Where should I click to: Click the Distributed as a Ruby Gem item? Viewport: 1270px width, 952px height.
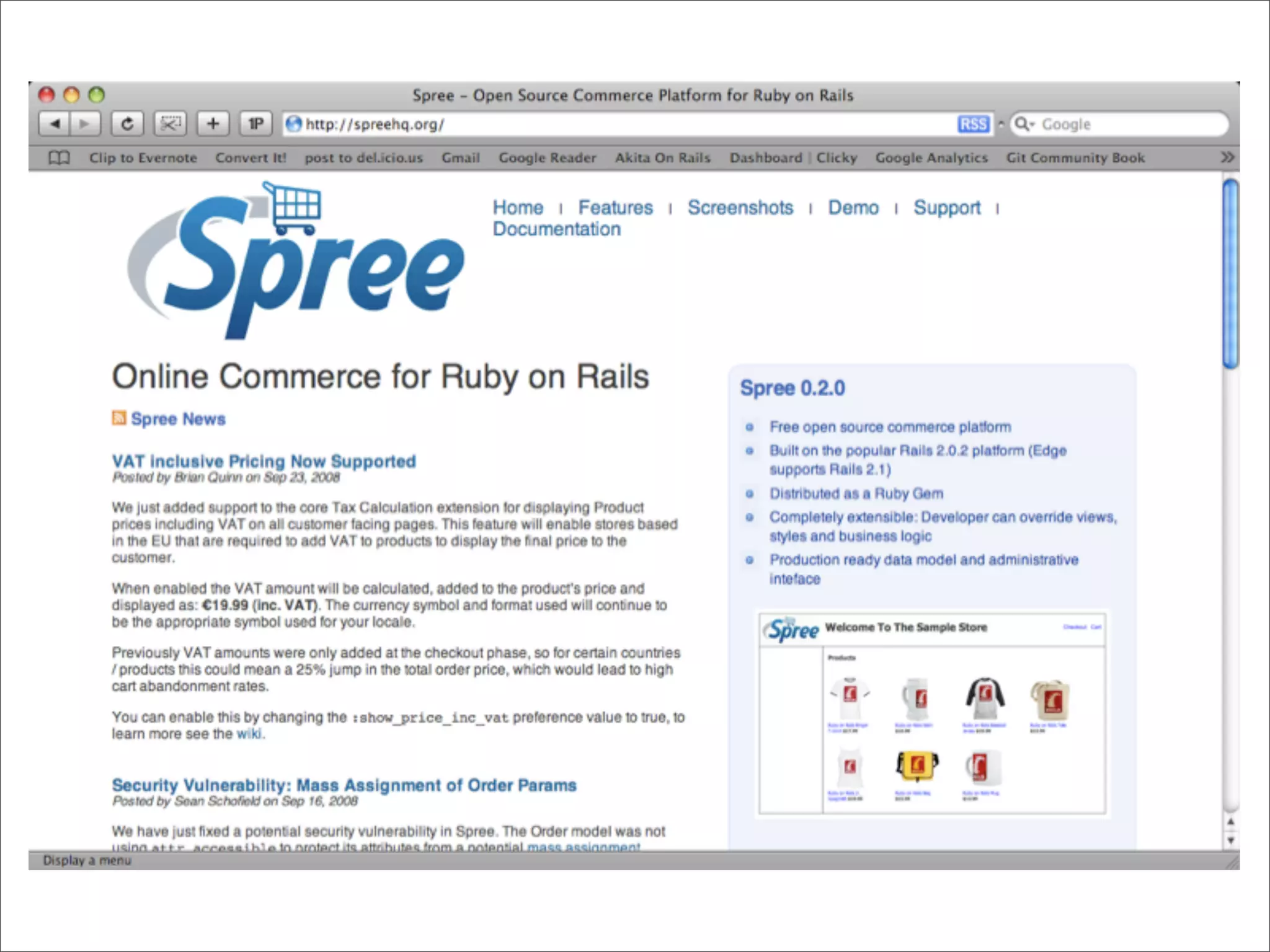856,494
